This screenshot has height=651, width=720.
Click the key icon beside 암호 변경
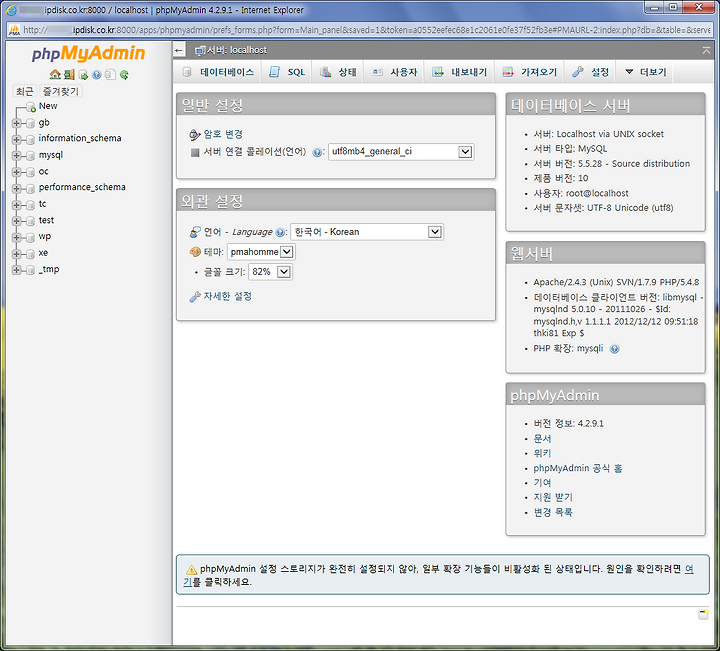[x=195, y=135]
